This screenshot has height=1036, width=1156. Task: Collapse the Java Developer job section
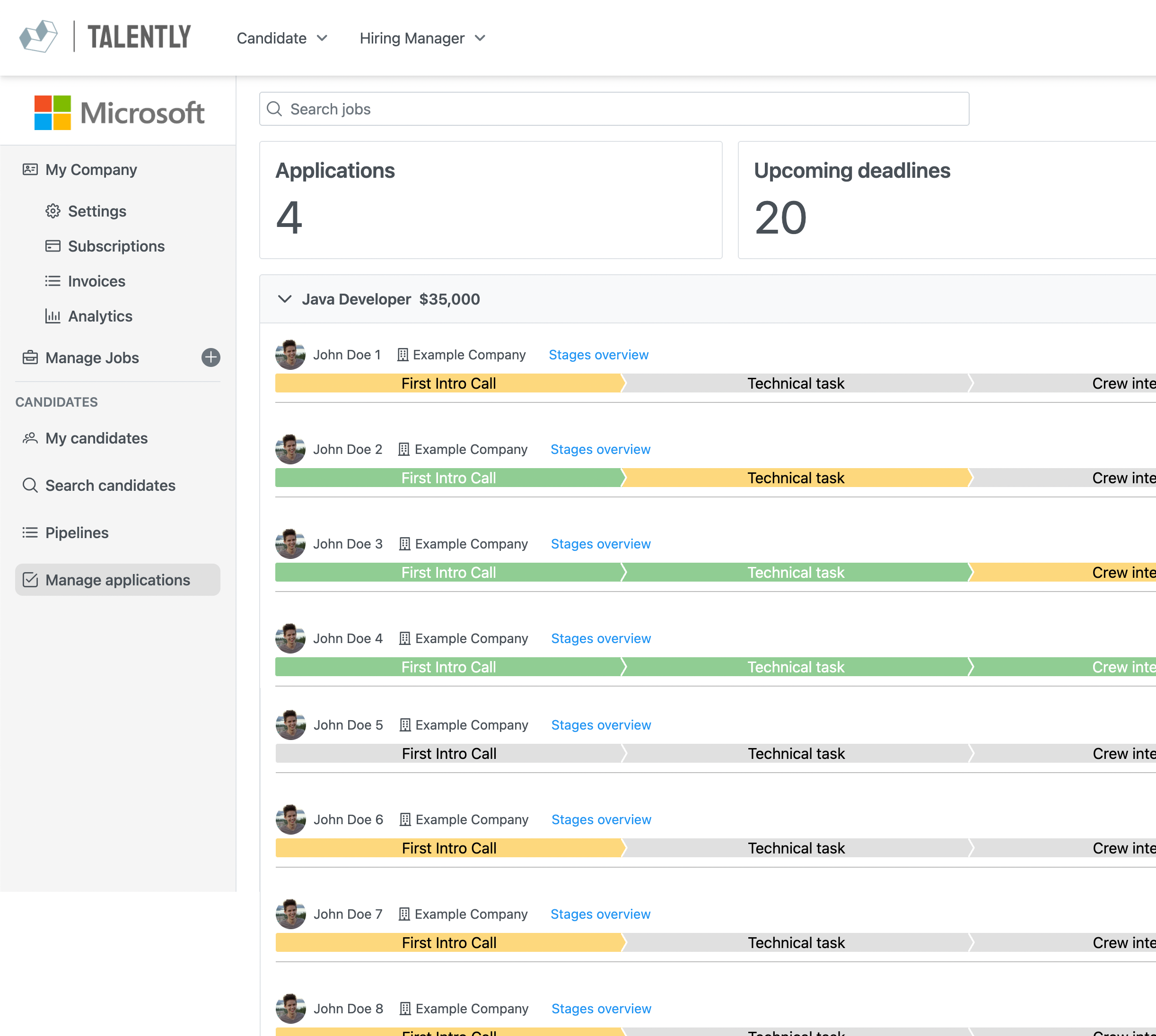click(x=285, y=299)
